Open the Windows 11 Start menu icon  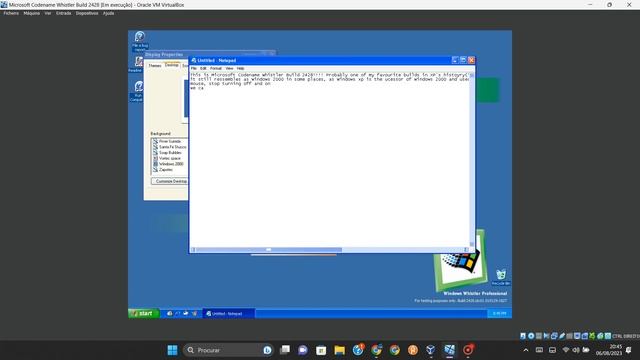pos(172,350)
